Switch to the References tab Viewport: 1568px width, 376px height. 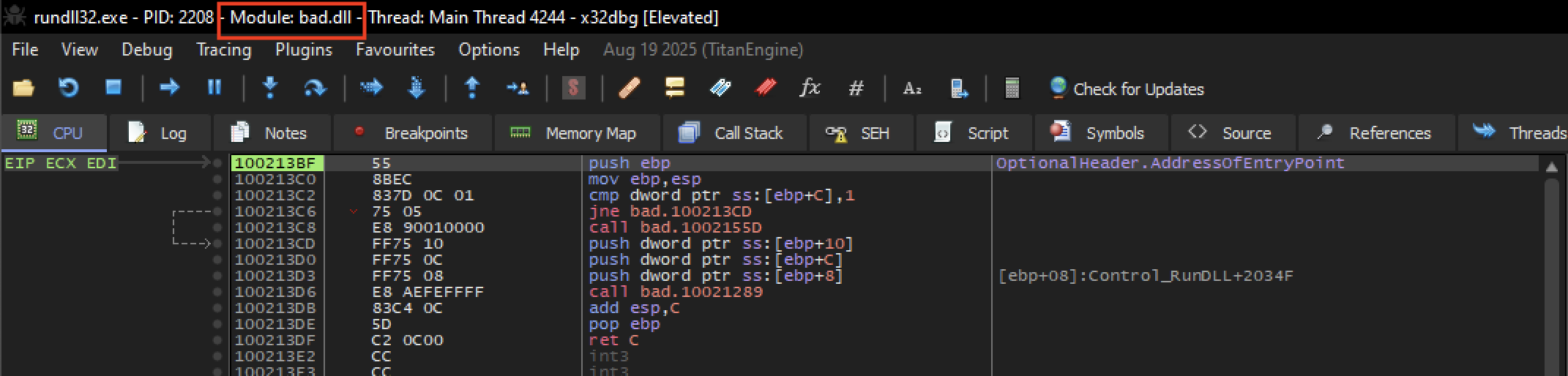1376,132
